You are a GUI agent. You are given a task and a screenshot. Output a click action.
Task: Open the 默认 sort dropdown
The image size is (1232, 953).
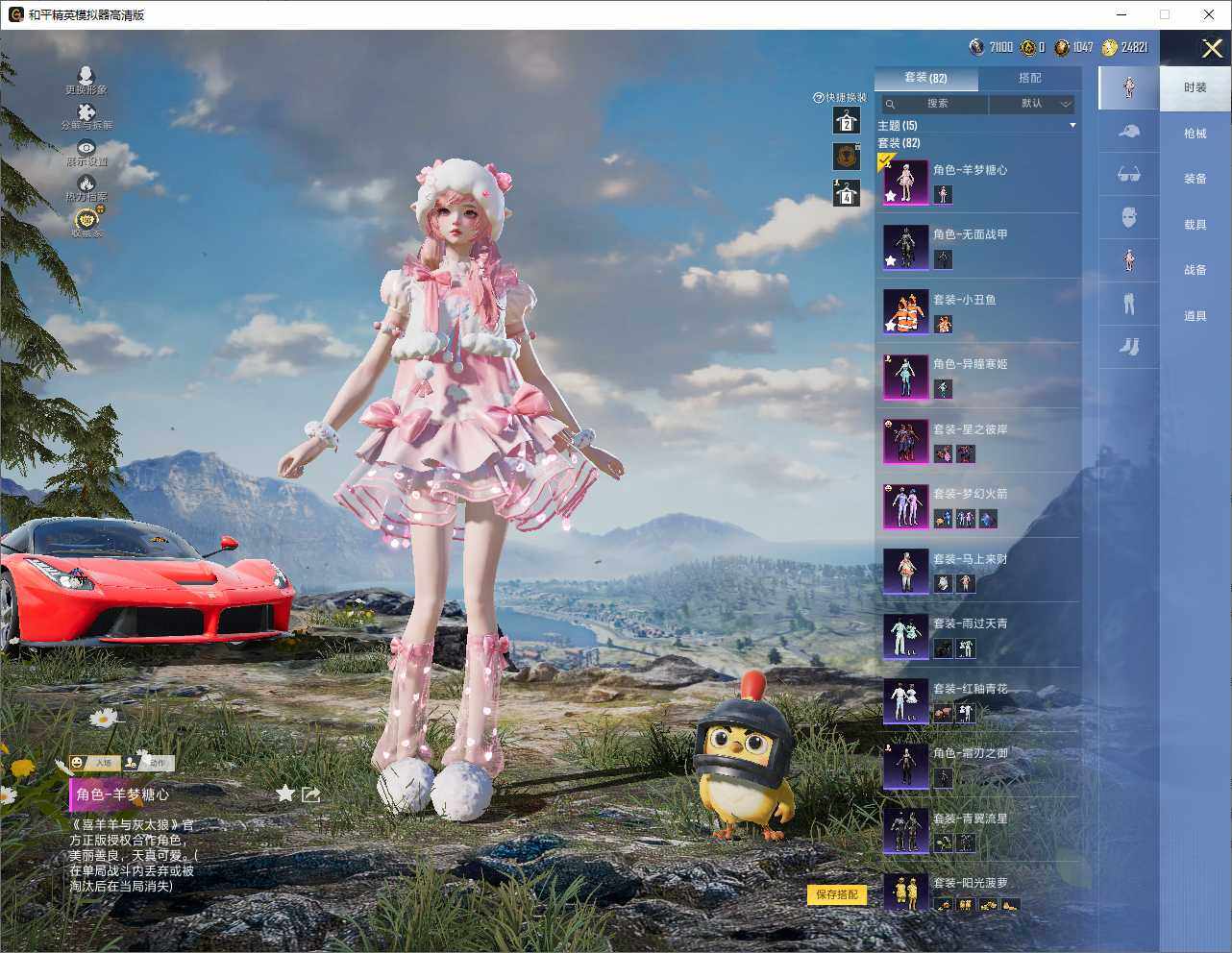(x=1032, y=104)
